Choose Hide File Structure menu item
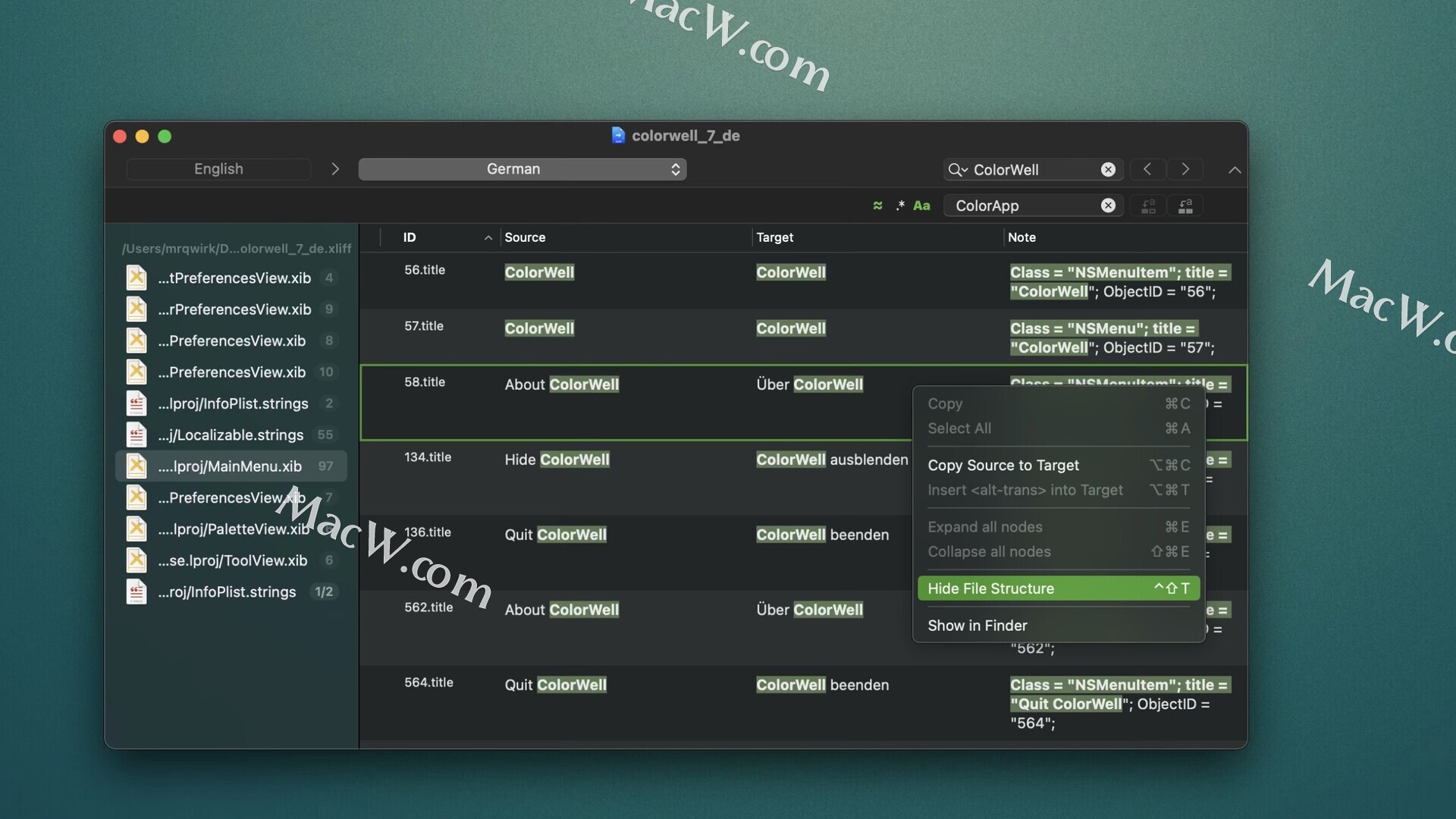Screen dimensions: 1456x819 click(x=1059, y=588)
